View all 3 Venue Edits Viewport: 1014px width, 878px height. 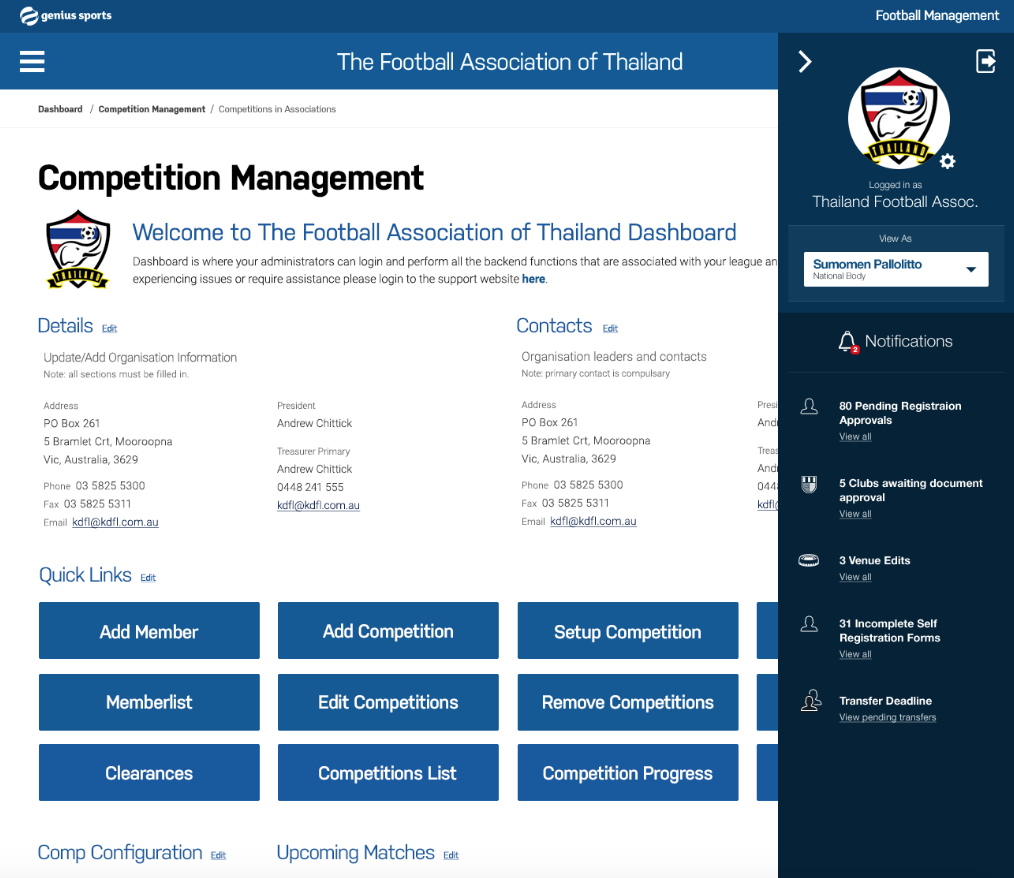855,577
